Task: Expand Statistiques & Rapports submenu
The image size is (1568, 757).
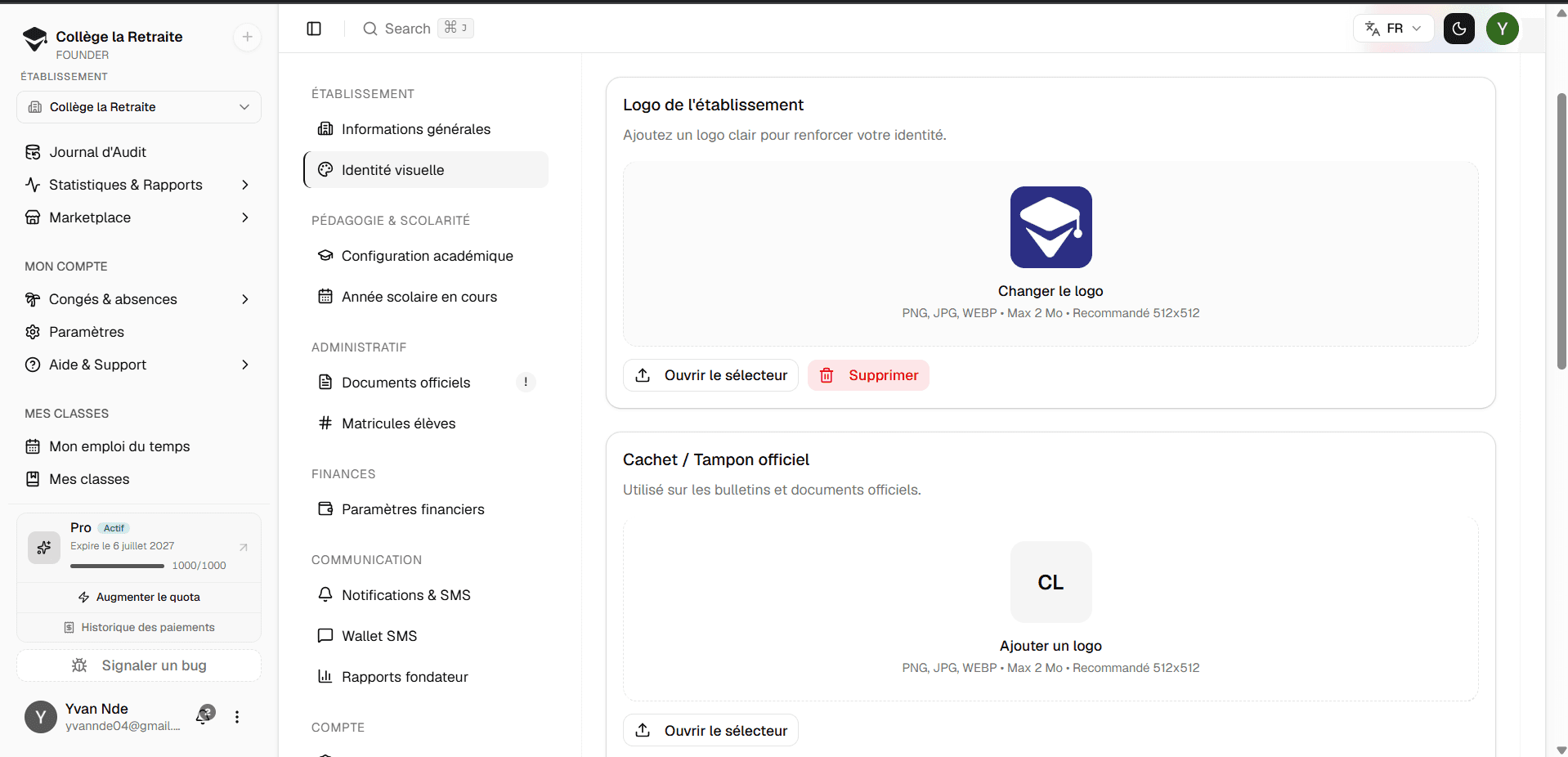Action: tap(244, 185)
